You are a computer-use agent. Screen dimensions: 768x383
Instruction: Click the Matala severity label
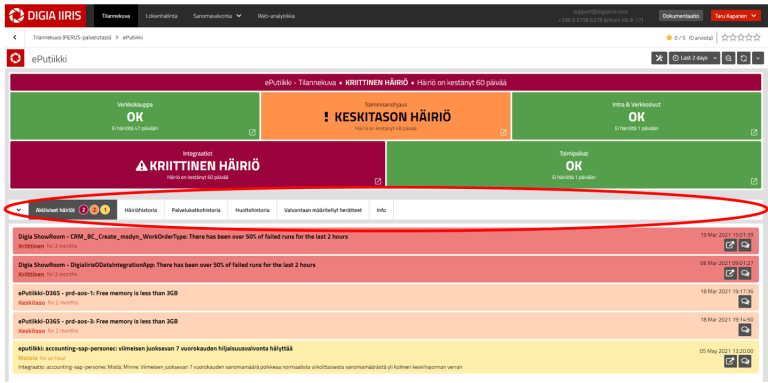coord(28,359)
